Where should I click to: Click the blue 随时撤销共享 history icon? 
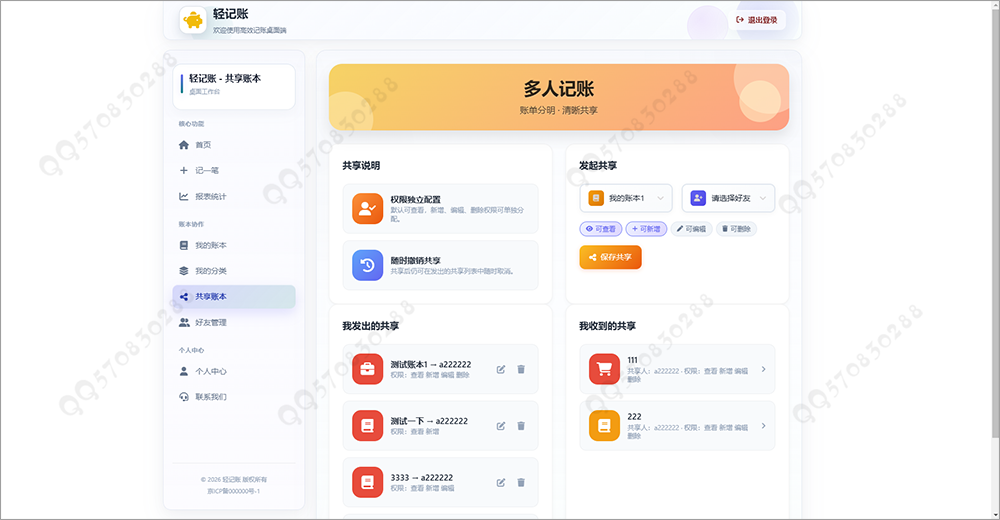[367, 265]
